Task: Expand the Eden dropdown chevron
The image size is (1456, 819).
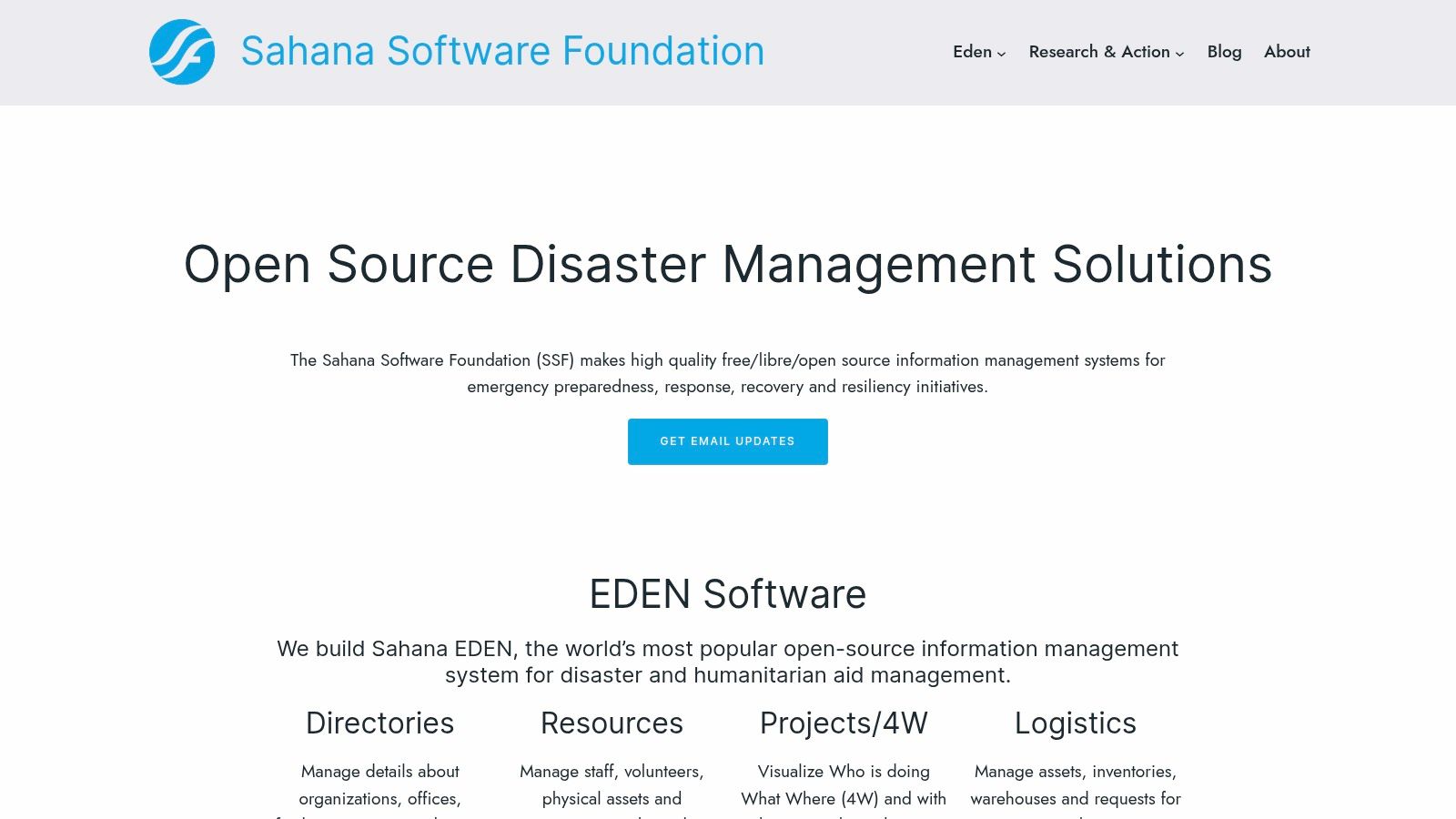Action: click(1001, 54)
